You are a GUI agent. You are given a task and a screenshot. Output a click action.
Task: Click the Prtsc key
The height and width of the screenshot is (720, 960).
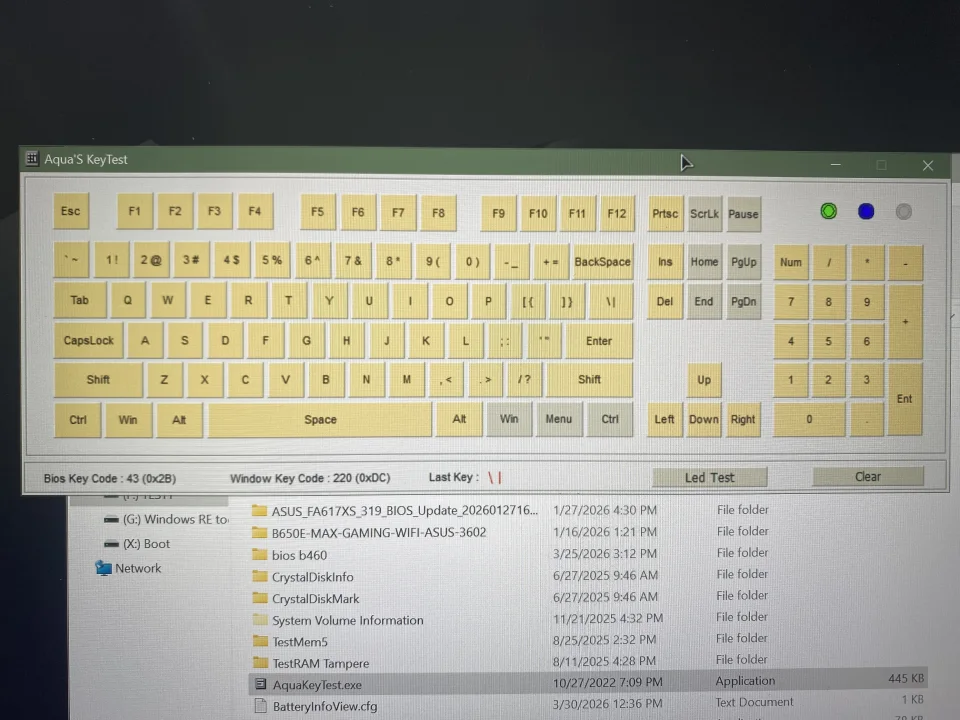(665, 214)
